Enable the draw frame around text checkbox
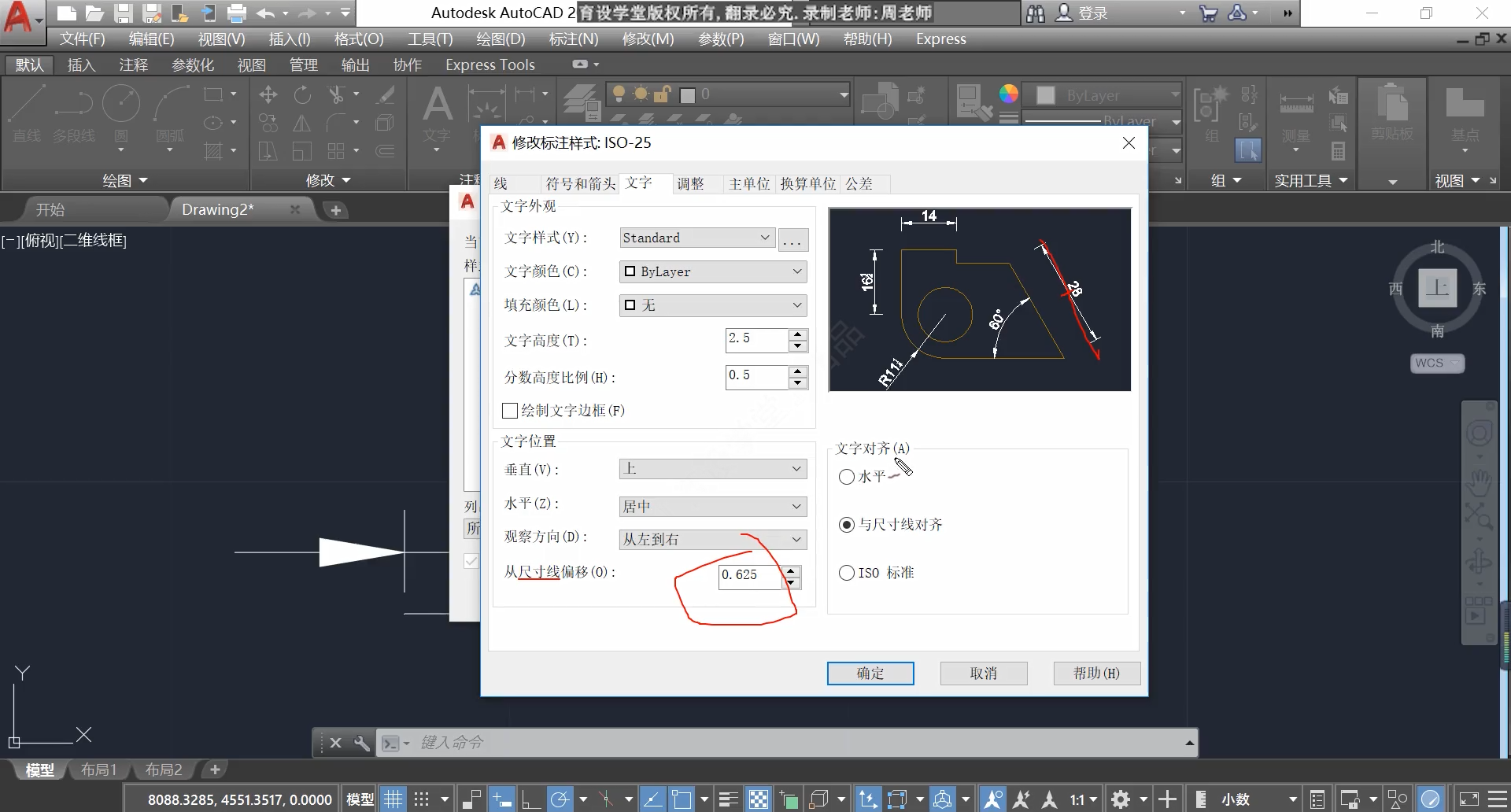This screenshot has width=1511, height=812. [x=510, y=411]
